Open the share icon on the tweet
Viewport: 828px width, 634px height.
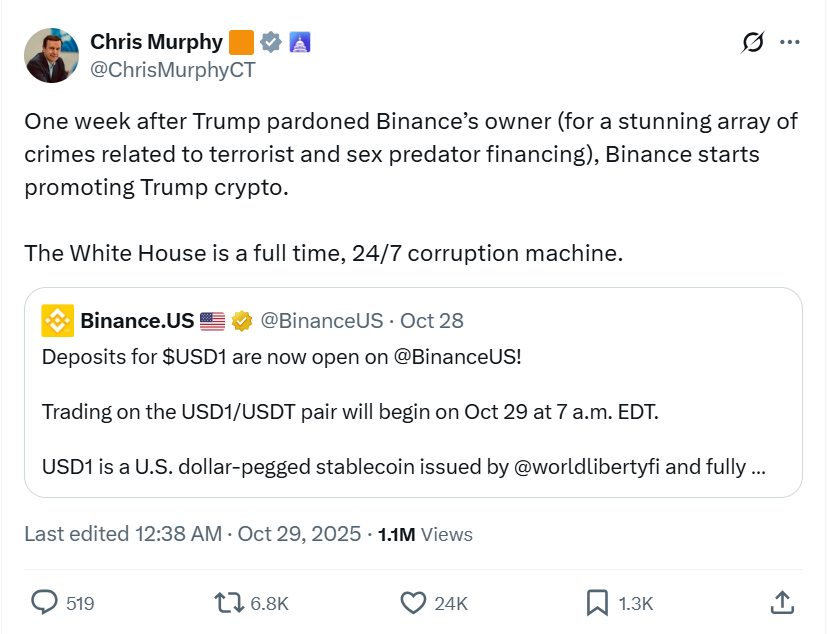782,603
